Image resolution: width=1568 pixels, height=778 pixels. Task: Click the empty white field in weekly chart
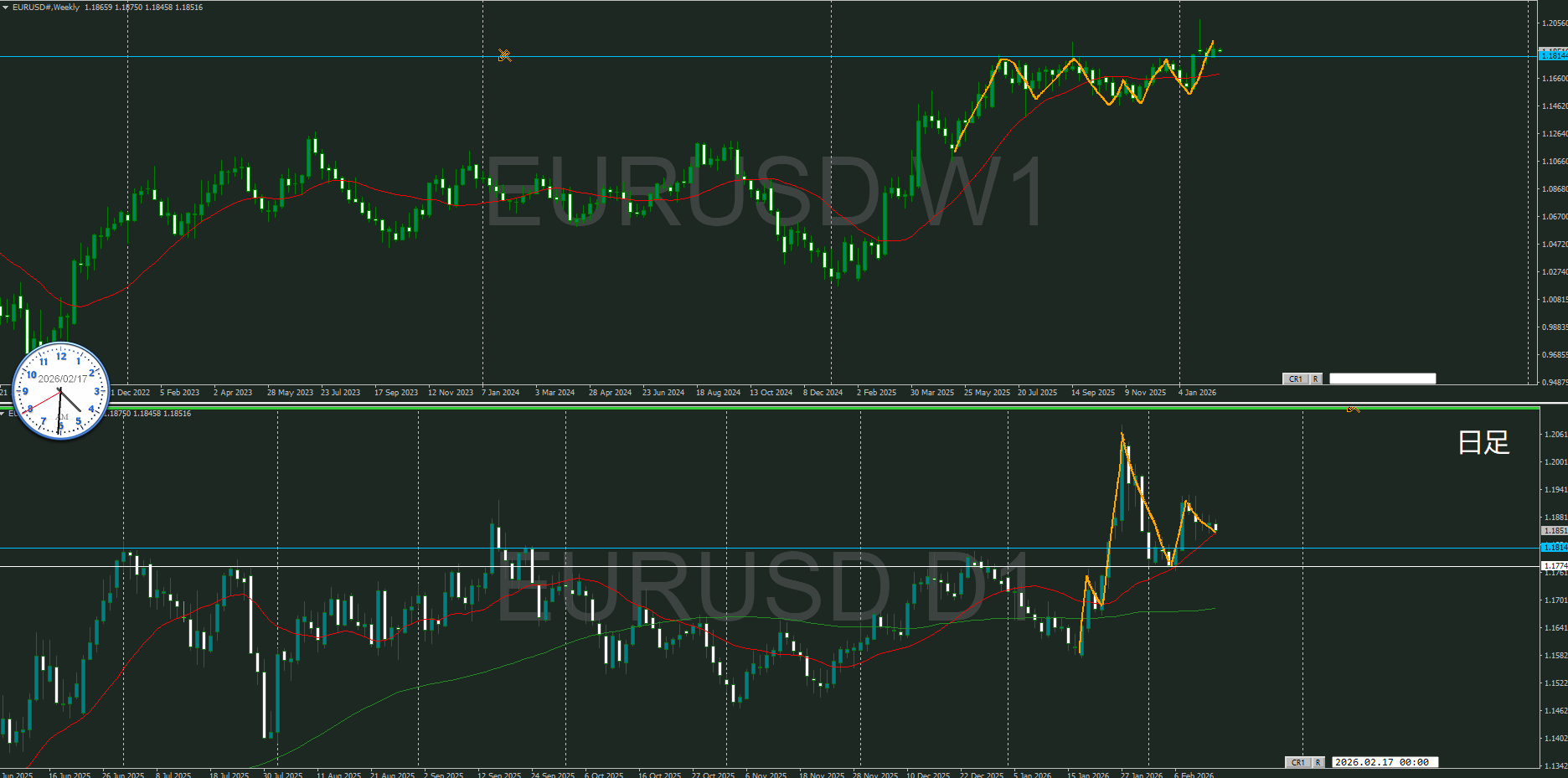(x=1382, y=379)
